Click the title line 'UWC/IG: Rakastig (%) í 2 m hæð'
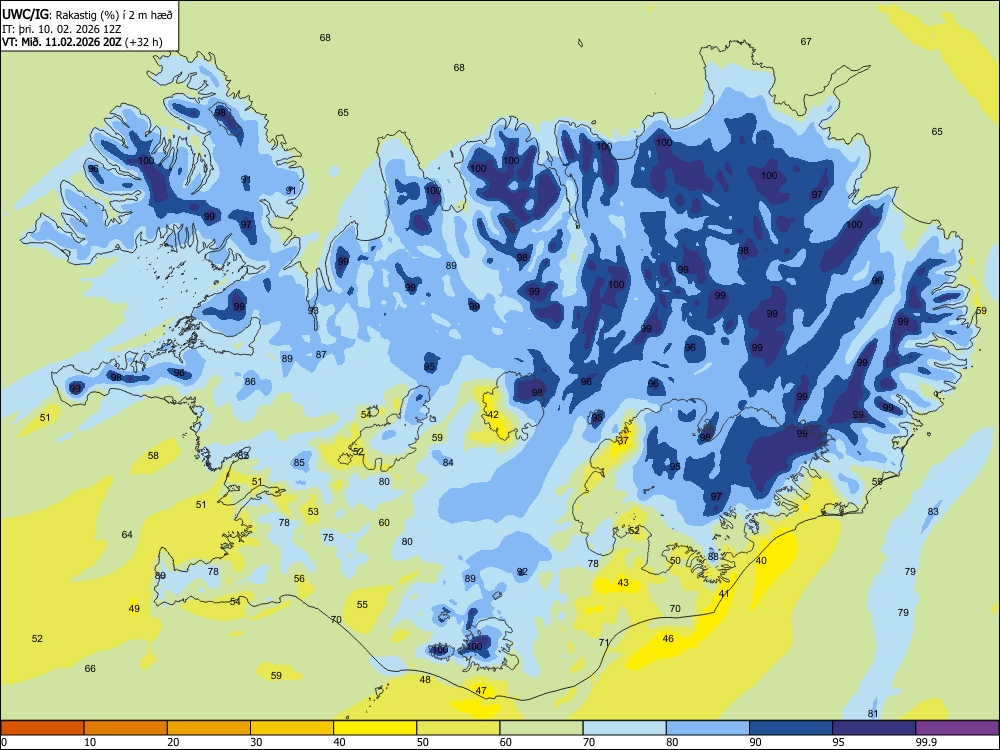1000x750 pixels. [x=87, y=14]
